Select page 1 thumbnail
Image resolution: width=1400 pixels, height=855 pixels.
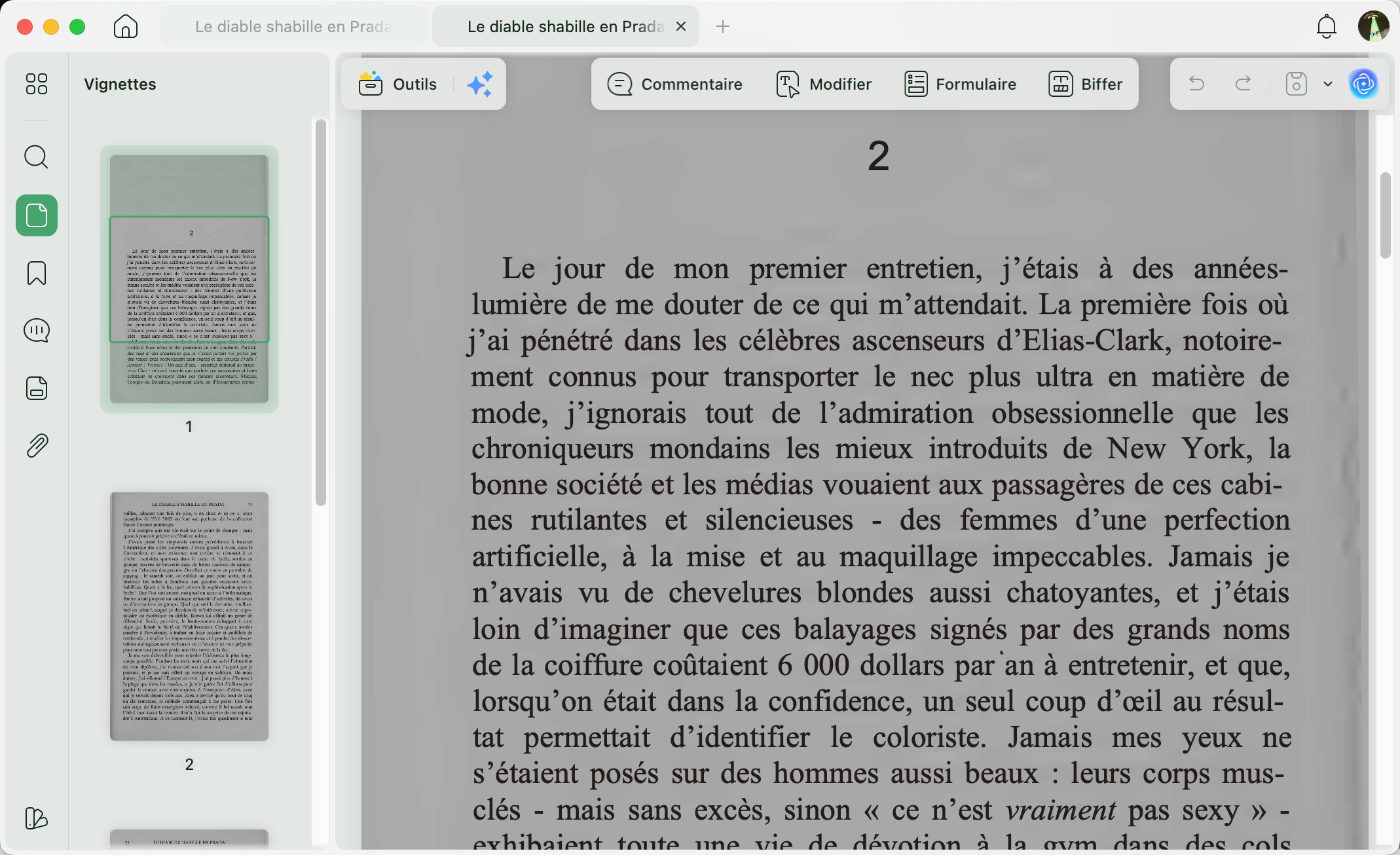pyautogui.click(x=189, y=279)
